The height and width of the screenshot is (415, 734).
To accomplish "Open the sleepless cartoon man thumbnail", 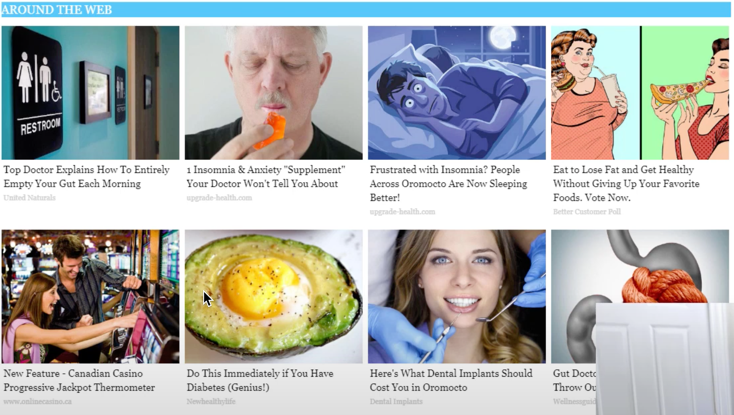I will click(x=456, y=93).
